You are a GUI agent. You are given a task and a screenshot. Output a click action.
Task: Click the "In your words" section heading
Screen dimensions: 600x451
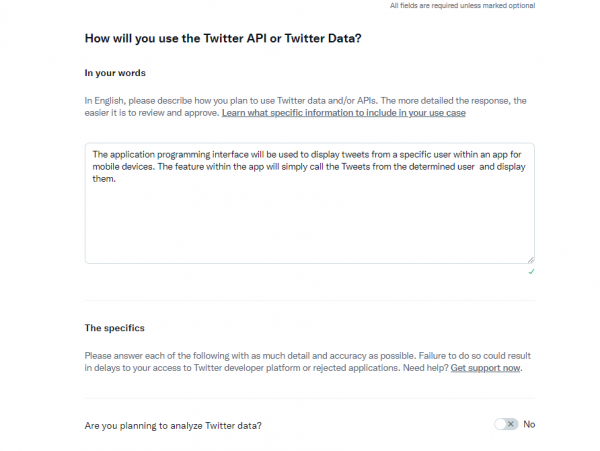(x=116, y=73)
